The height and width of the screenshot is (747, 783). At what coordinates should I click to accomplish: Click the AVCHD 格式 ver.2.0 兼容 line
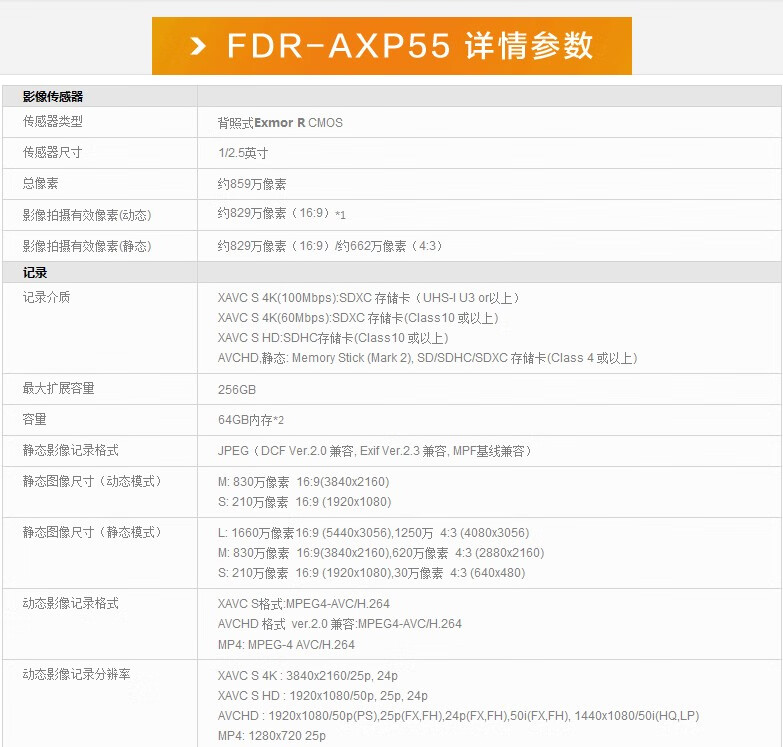pyautogui.click(x=339, y=624)
